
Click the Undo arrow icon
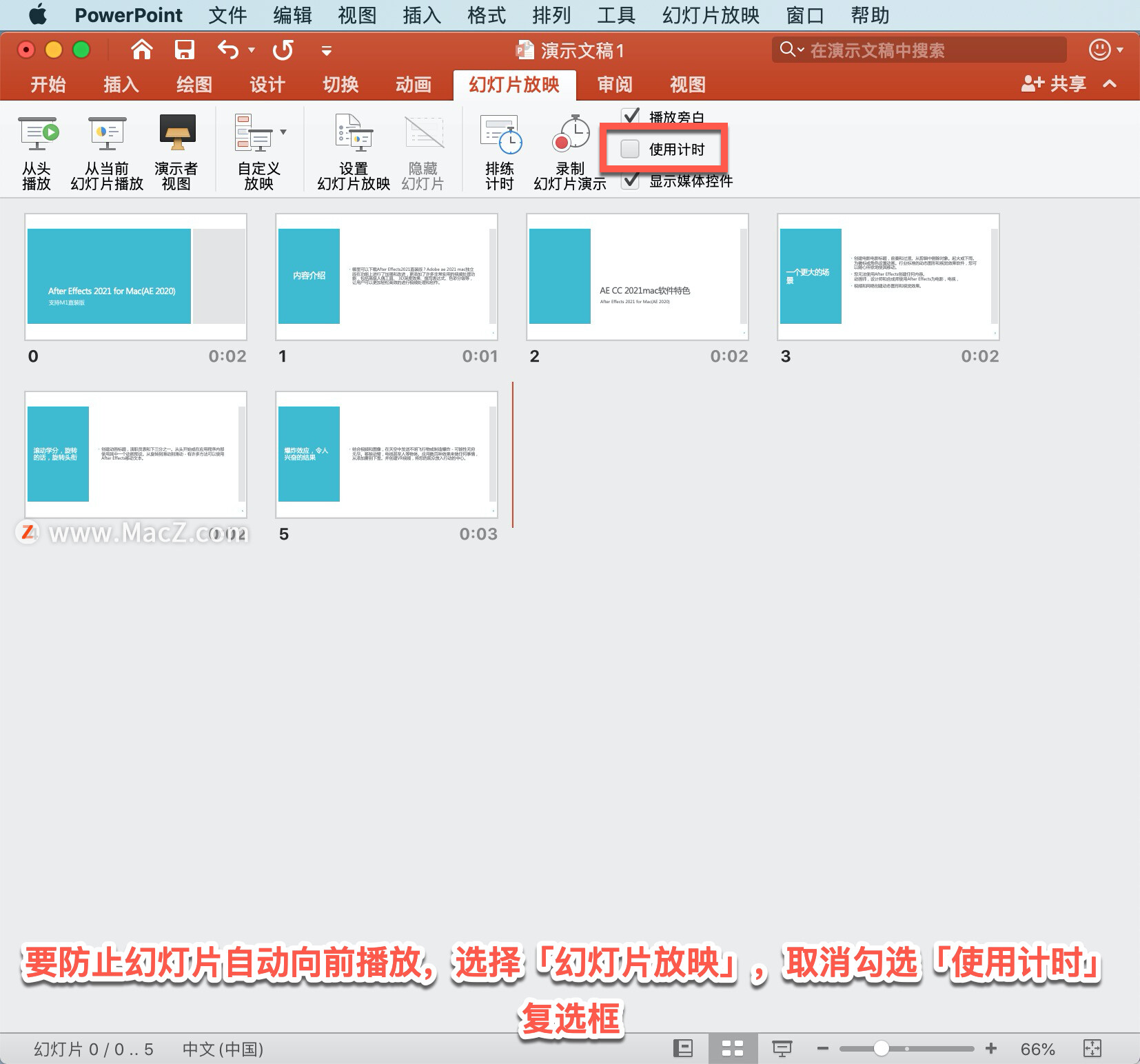228,50
